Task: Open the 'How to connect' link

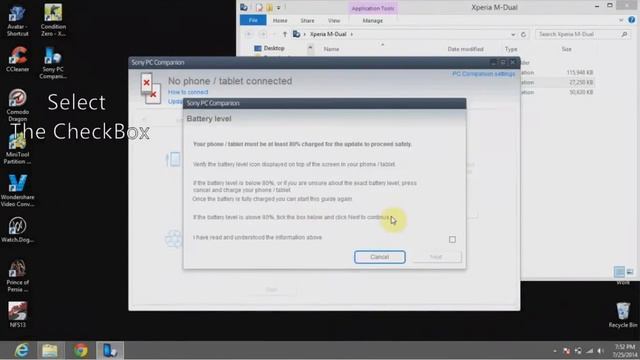Action: click(188, 92)
